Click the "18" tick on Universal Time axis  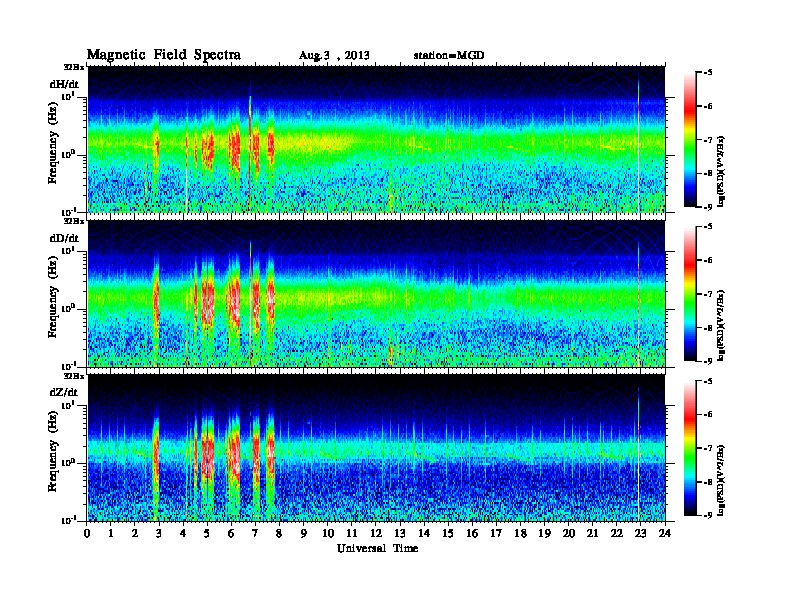click(520, 534)
